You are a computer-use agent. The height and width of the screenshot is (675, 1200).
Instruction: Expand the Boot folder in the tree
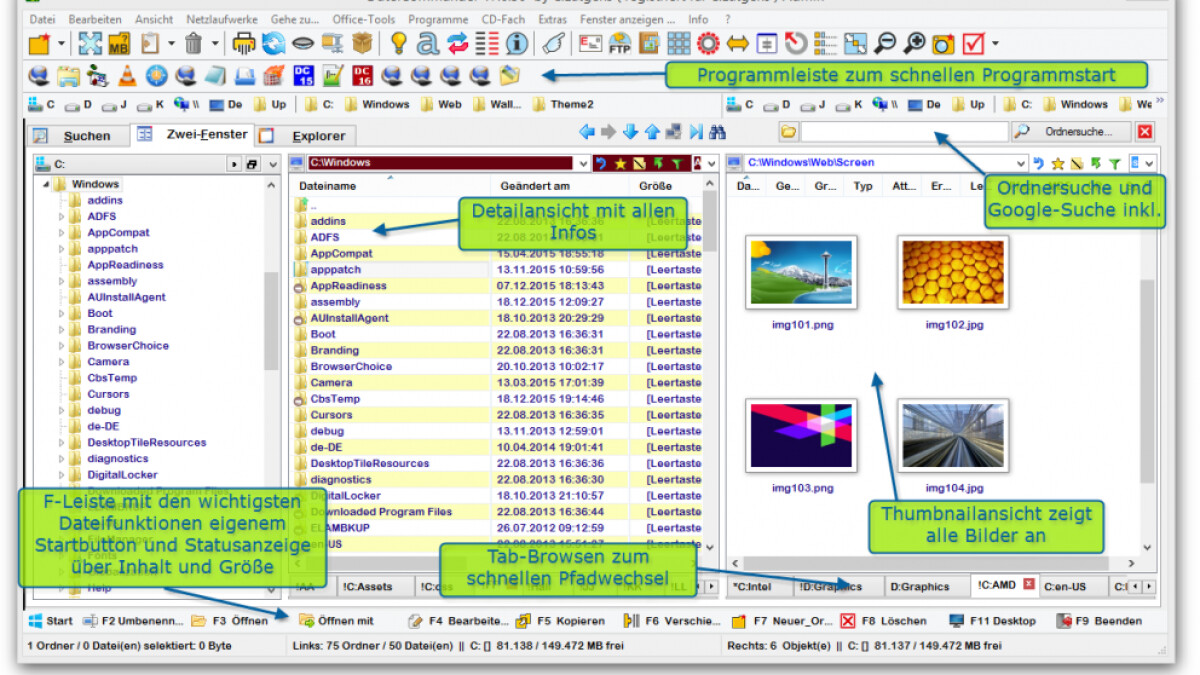coord(61,313)
